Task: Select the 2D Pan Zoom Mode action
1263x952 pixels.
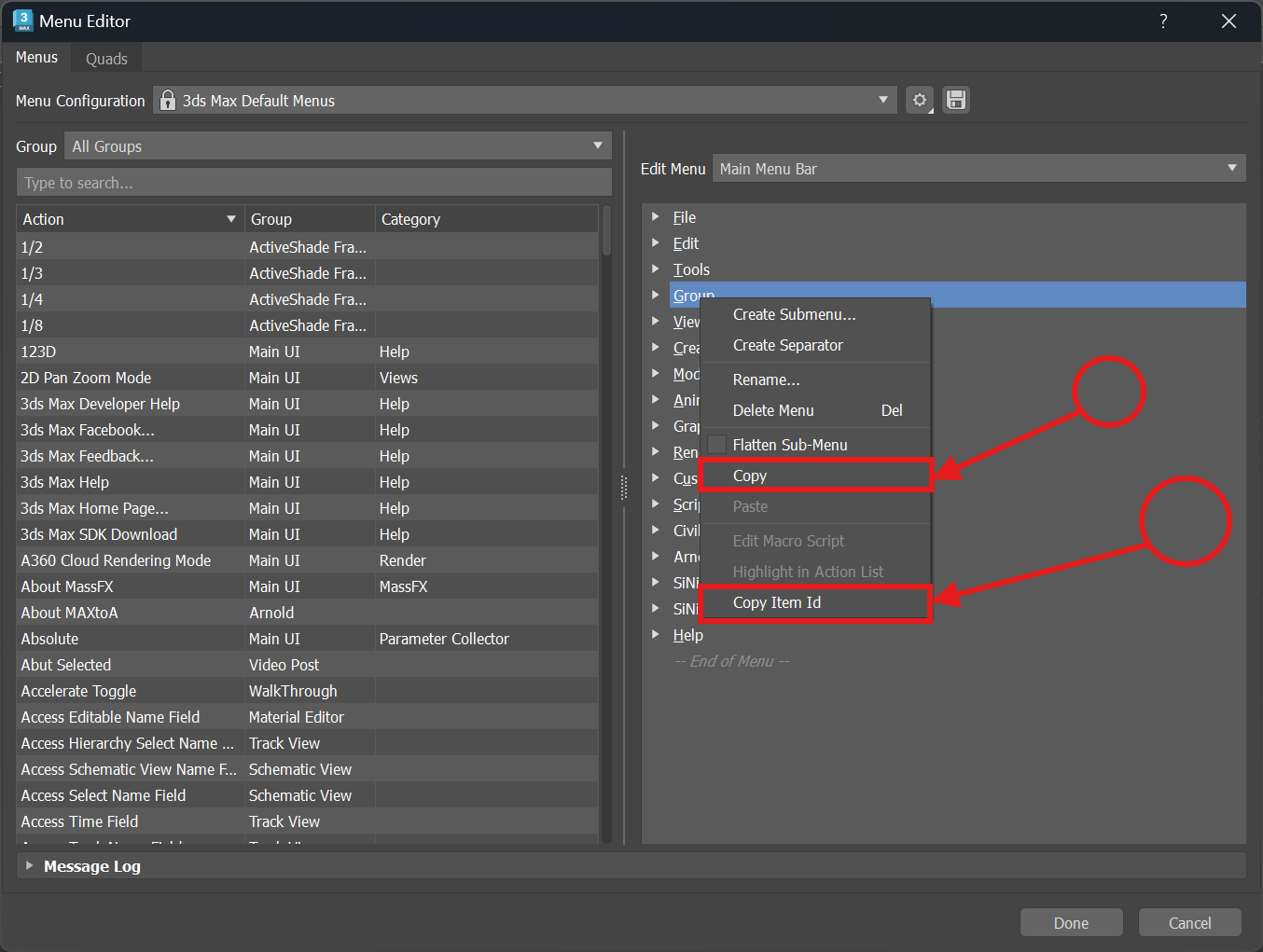Action: (308, 378)
